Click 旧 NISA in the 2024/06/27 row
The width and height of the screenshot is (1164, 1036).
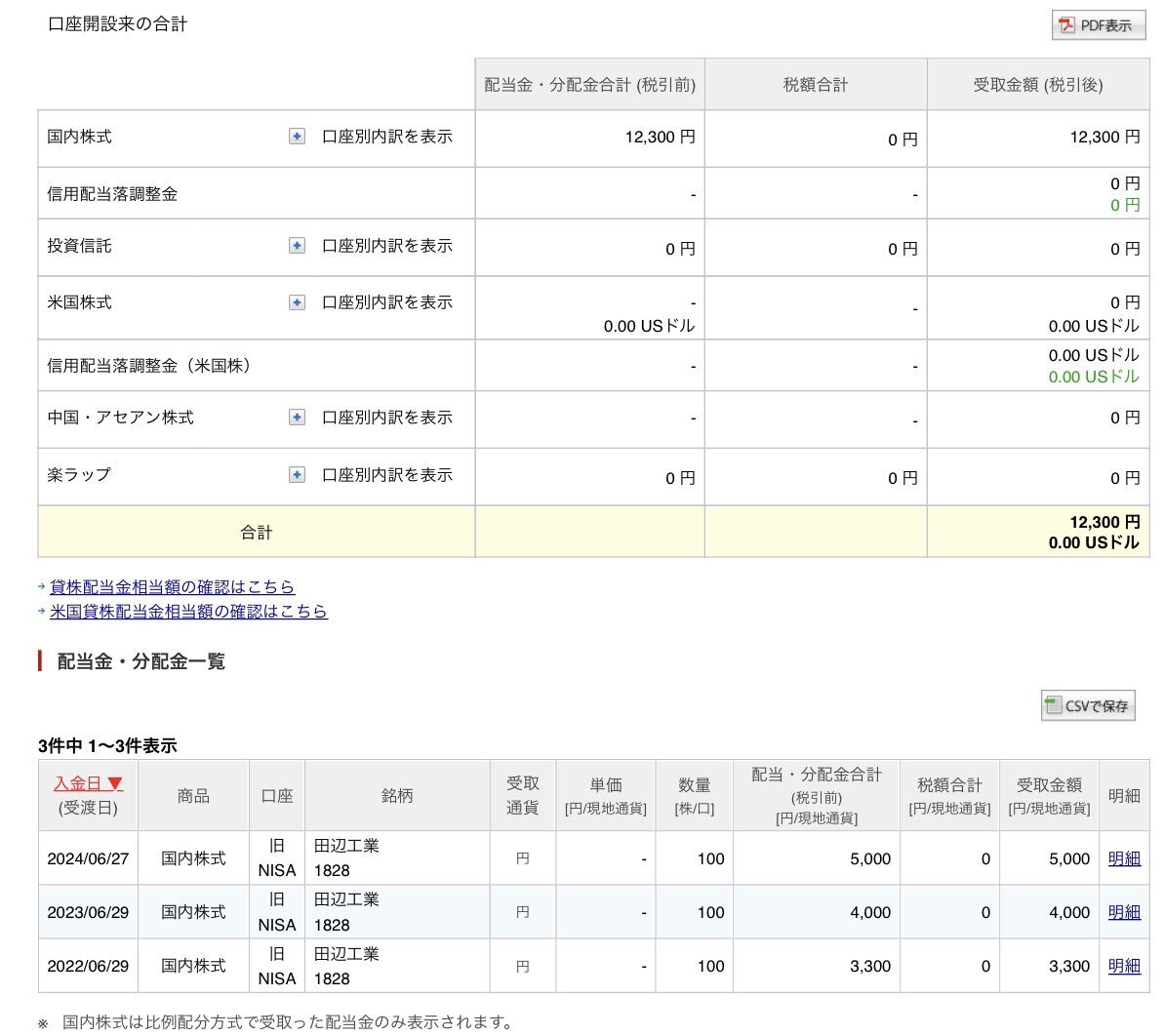click(x=277, y=857)
